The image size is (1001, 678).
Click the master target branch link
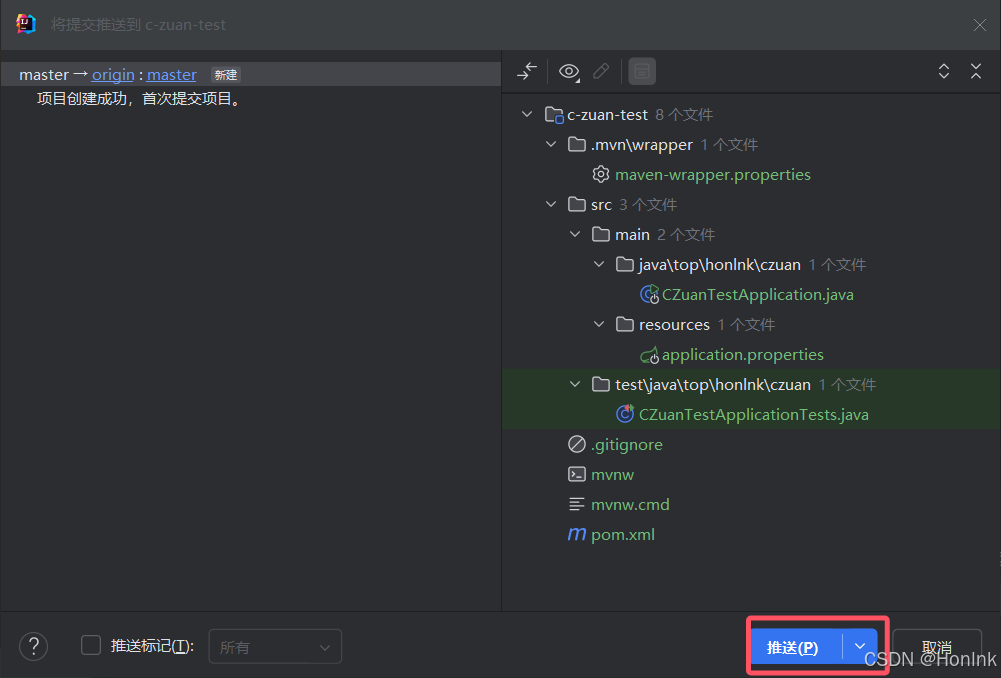172,75
